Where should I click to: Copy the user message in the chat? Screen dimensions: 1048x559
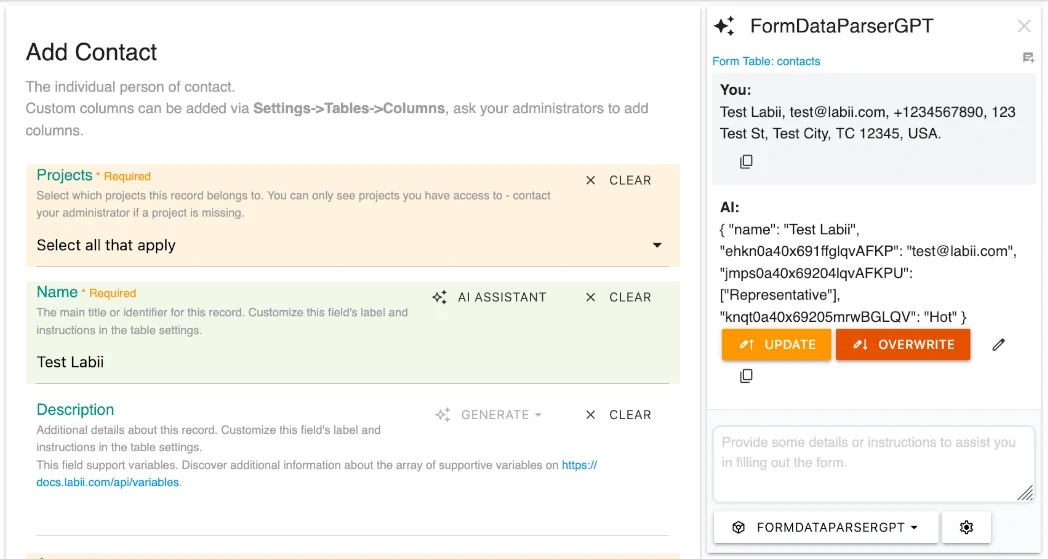tap(746, 162)
